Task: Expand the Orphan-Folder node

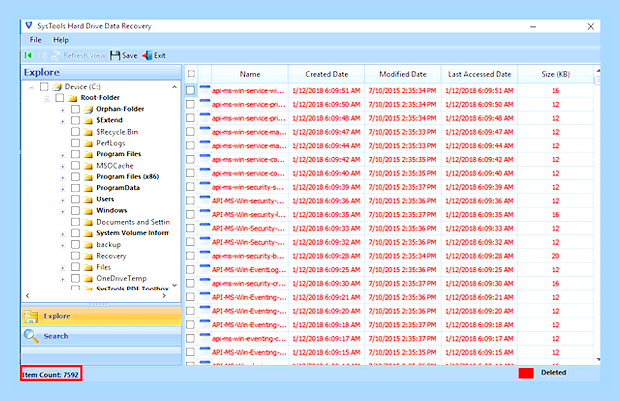Action: [x=62, y=110]
